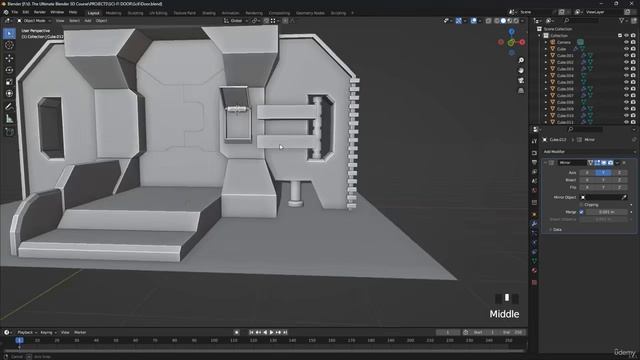Click the red X axis gizmo handle

[522, 42]
